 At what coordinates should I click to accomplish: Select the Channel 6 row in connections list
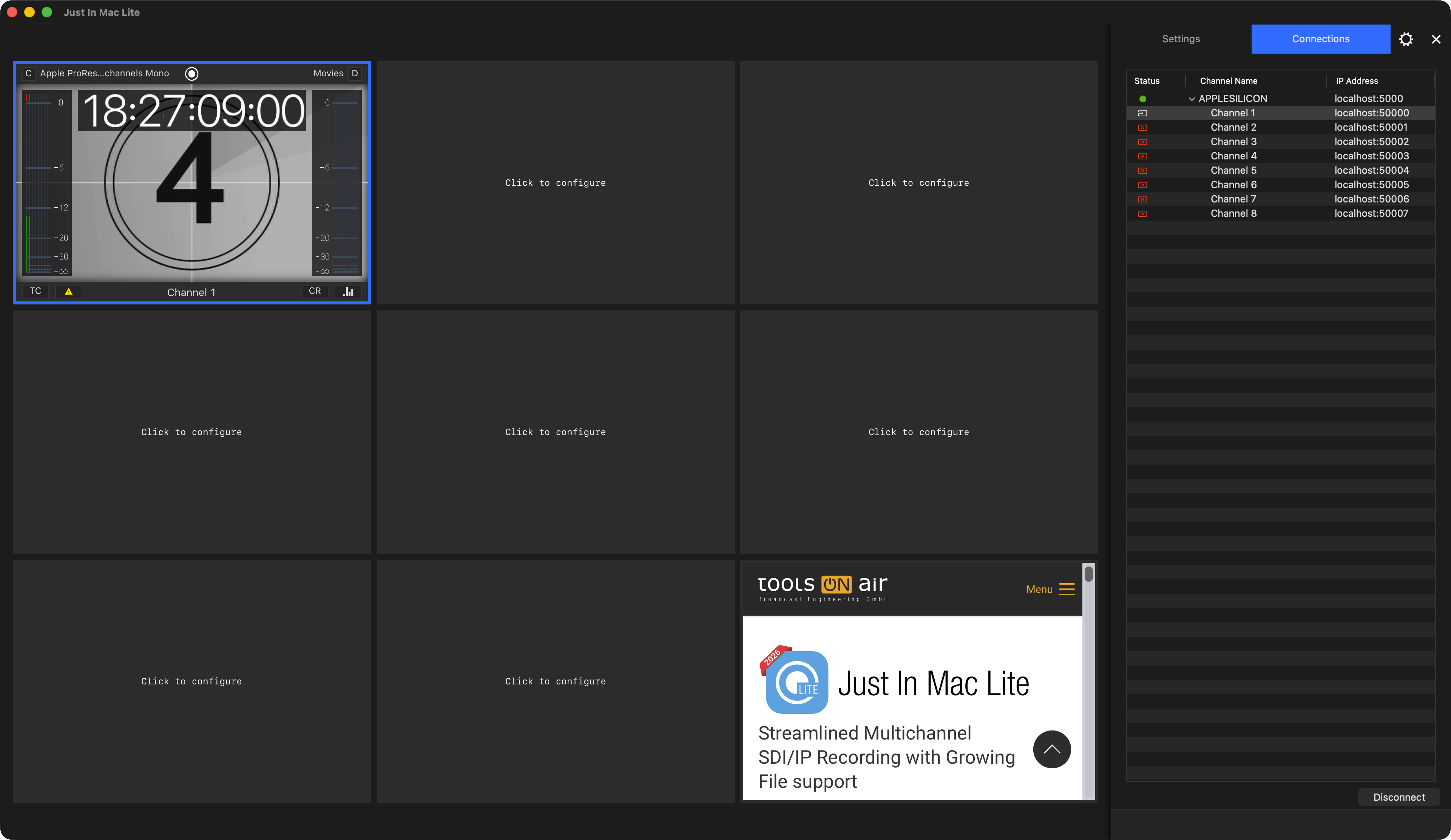pyautogui.click(x=1281, y=185)
